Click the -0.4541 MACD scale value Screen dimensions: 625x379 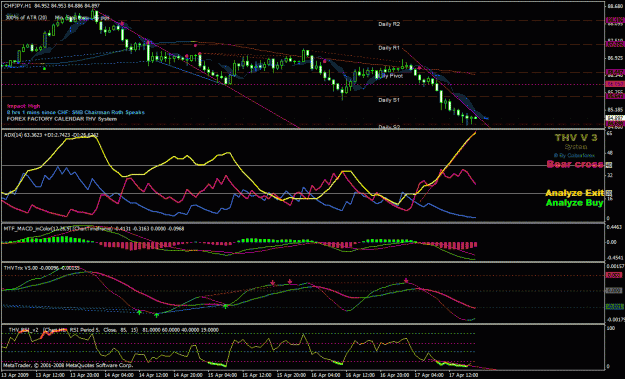pos(614,258)
